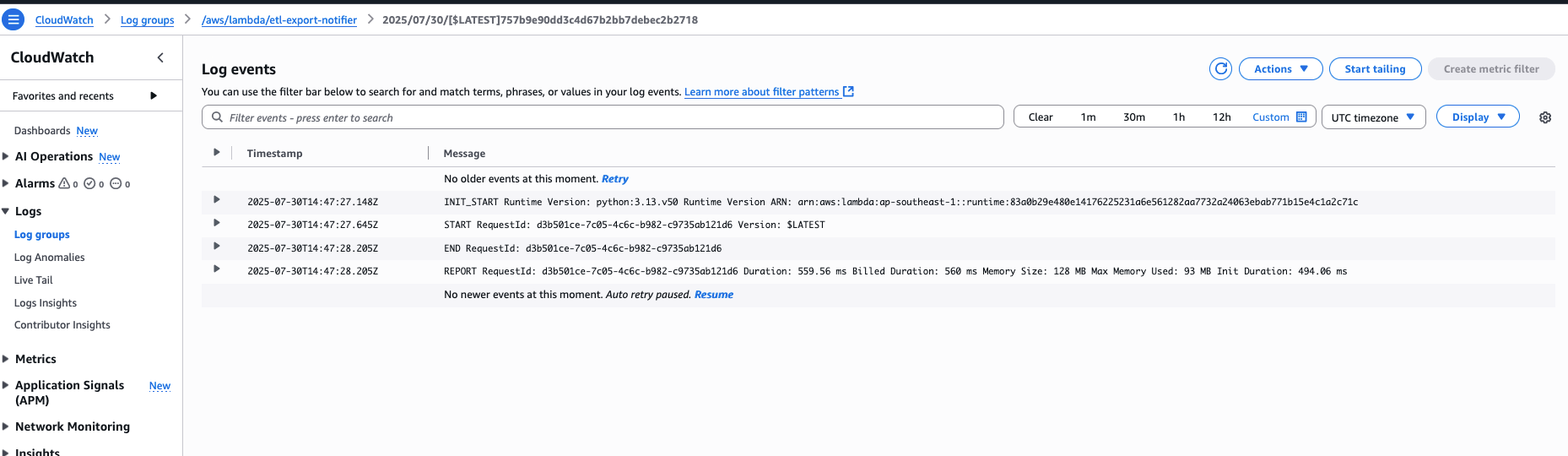Expand Favorites and recents

tap(154, 96)
